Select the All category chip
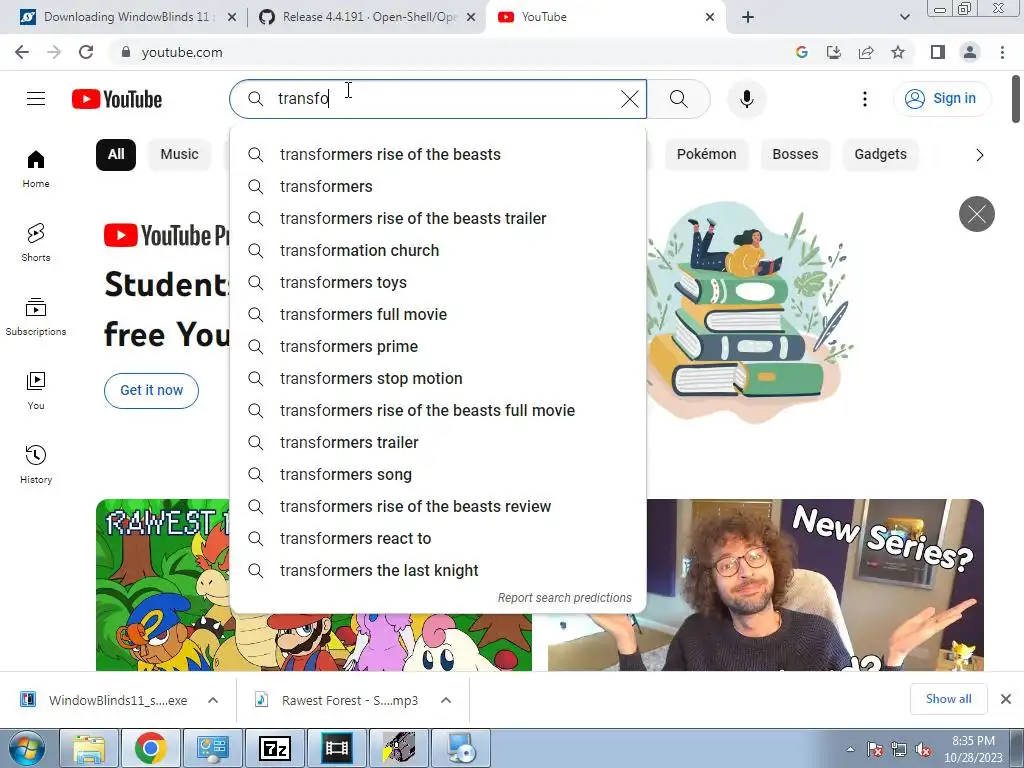Viewport: 1024px width, 768px height. (116, 155)
